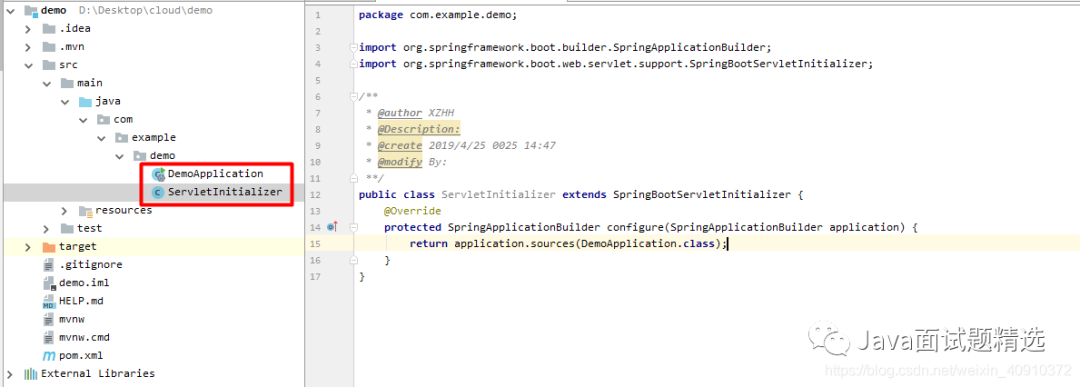Collapse the java folder arrow
The height and width of the screenshot is (387, 1080).
[x=64, y=102]
